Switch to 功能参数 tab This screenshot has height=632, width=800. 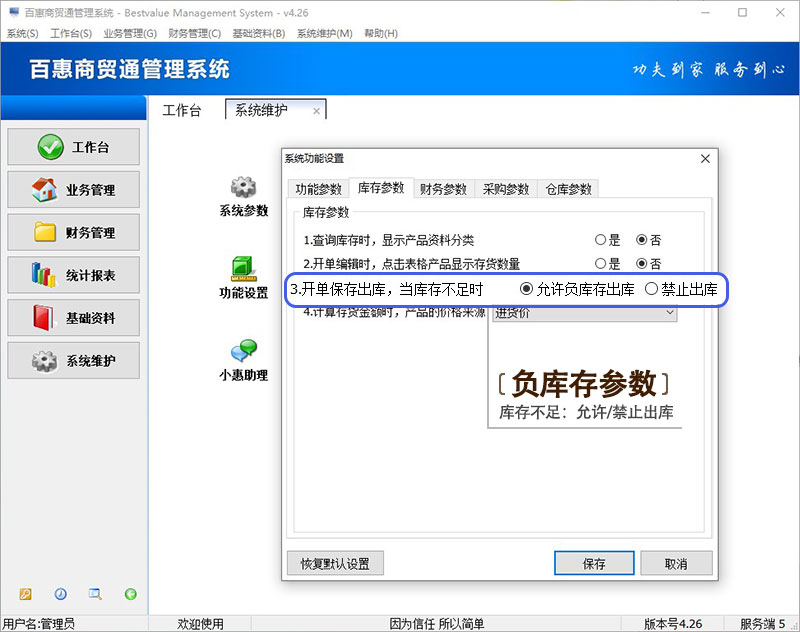(318, 189)
